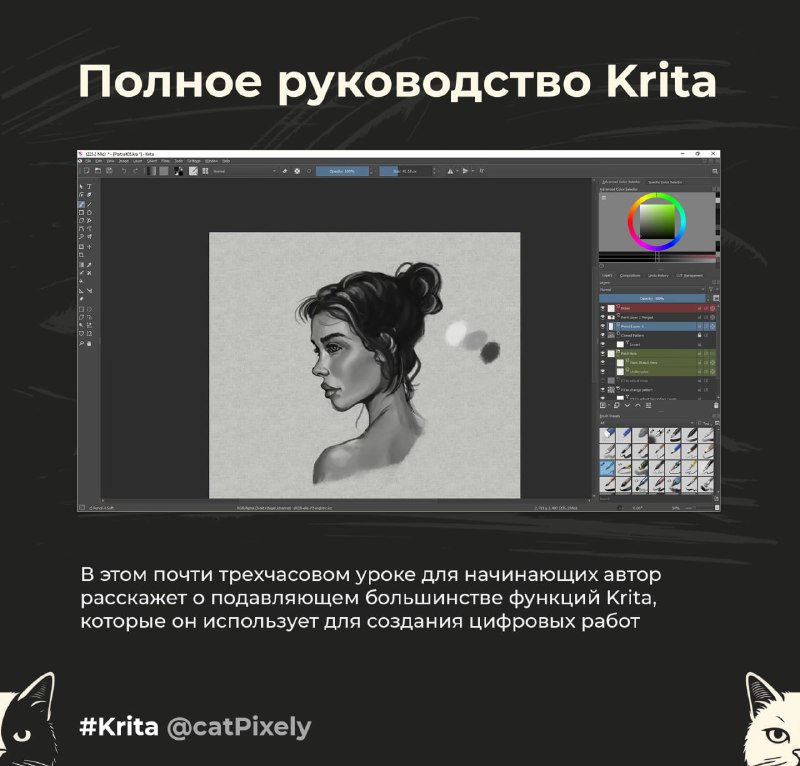Click the @catPixely handle
The height and width of the screenshot is (766, 800).
(x=239, y=727)
